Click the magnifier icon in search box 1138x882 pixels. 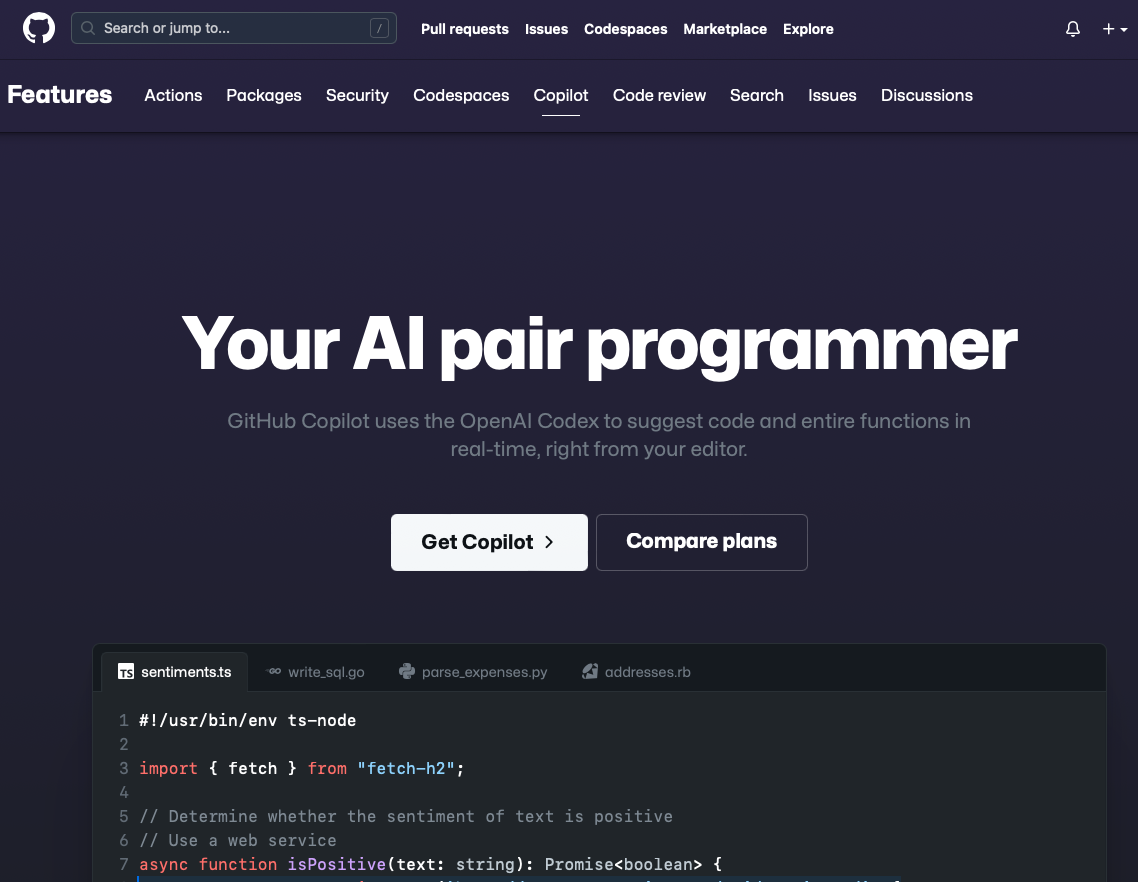coord(88,28)
